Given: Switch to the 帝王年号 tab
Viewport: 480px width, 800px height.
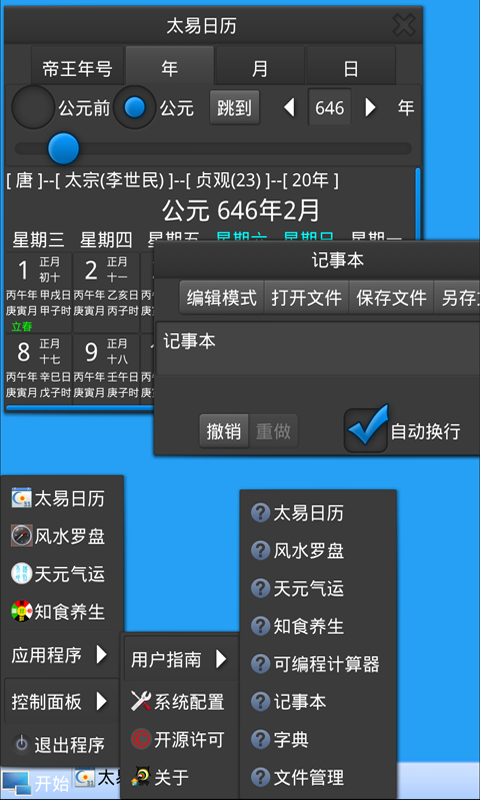Looking at the screenshot, I should click(x=78, y=69).
